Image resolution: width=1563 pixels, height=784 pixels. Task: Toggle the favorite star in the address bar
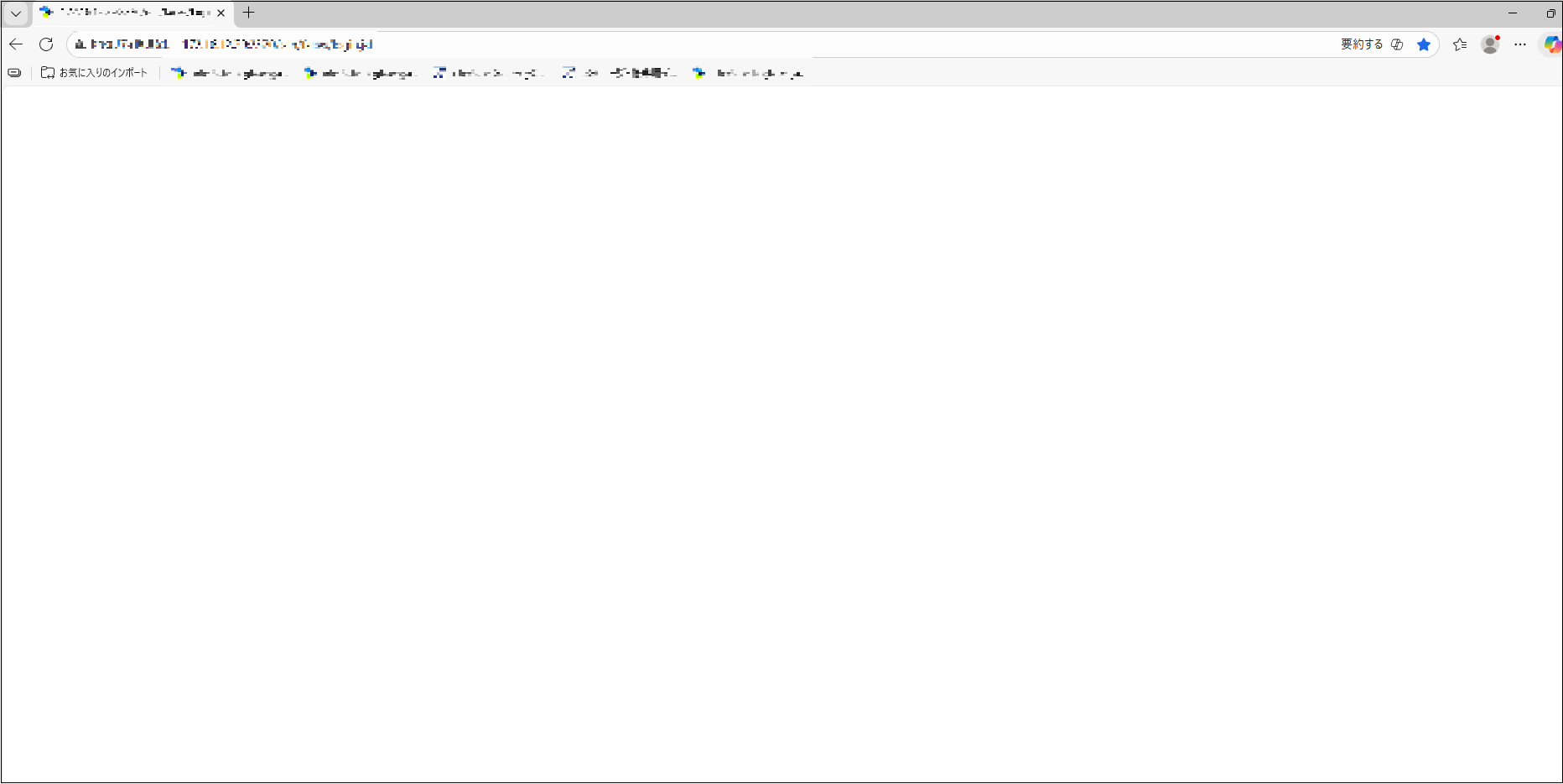click(1424, 44)
